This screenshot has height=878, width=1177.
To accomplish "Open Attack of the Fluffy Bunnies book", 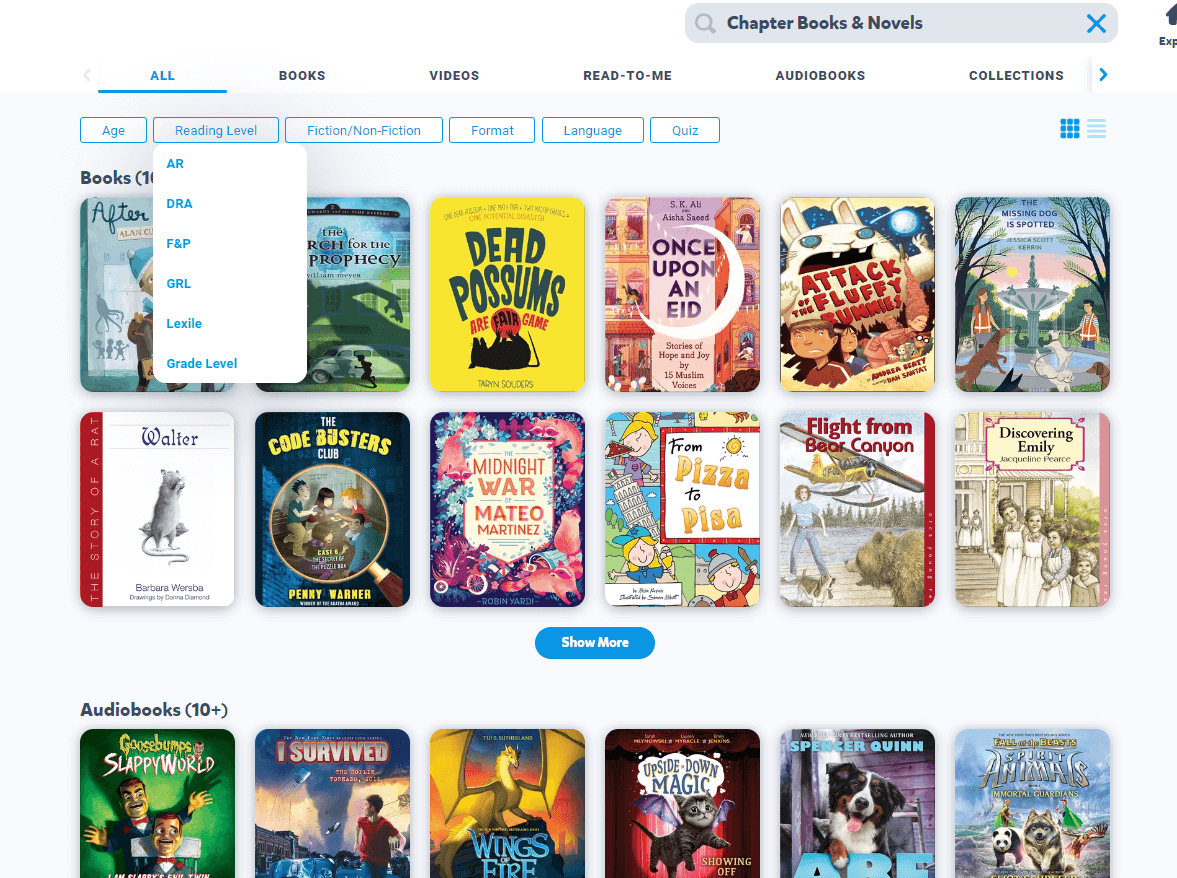I will coord(857,294).
